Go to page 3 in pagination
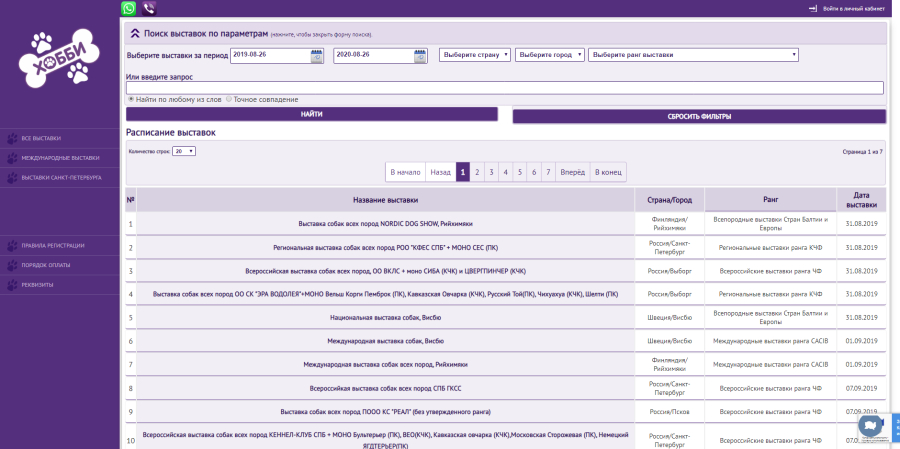Viewport: 900px width, 449px height. click(x=491, y=172)
